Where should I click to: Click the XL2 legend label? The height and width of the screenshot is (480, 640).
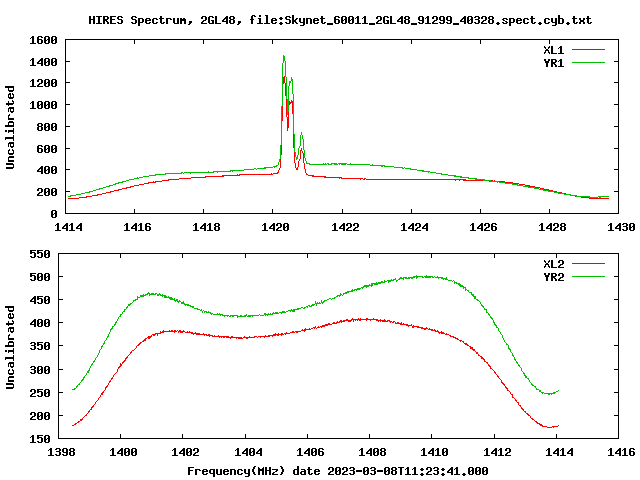pyautogui.click(x=553, y=264)
